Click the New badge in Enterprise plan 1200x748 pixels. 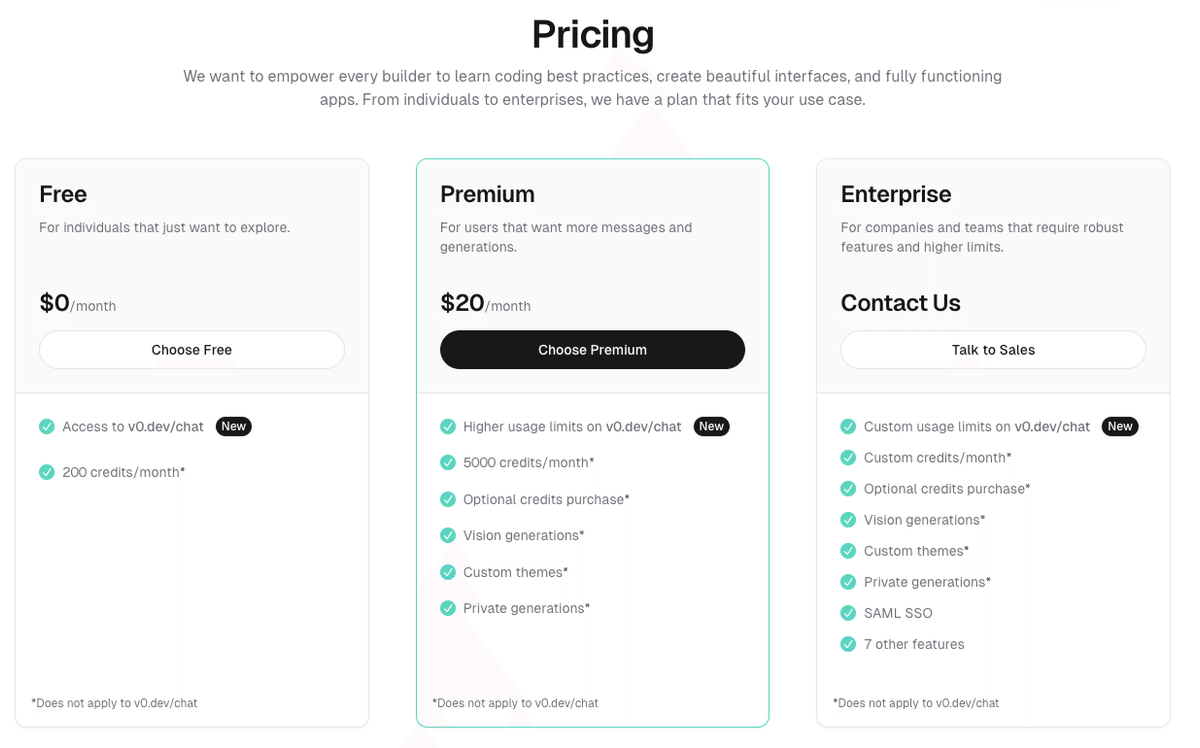[x=1120, y=427]
